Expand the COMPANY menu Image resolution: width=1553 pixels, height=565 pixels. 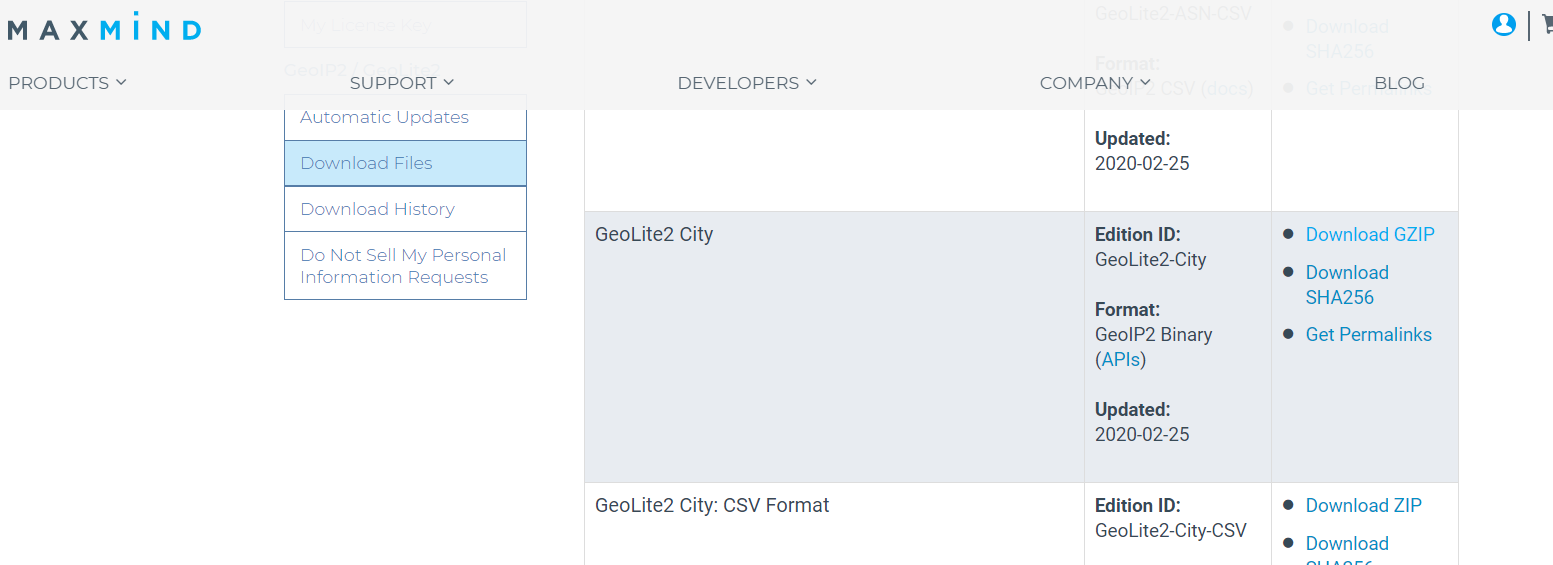1095,83
